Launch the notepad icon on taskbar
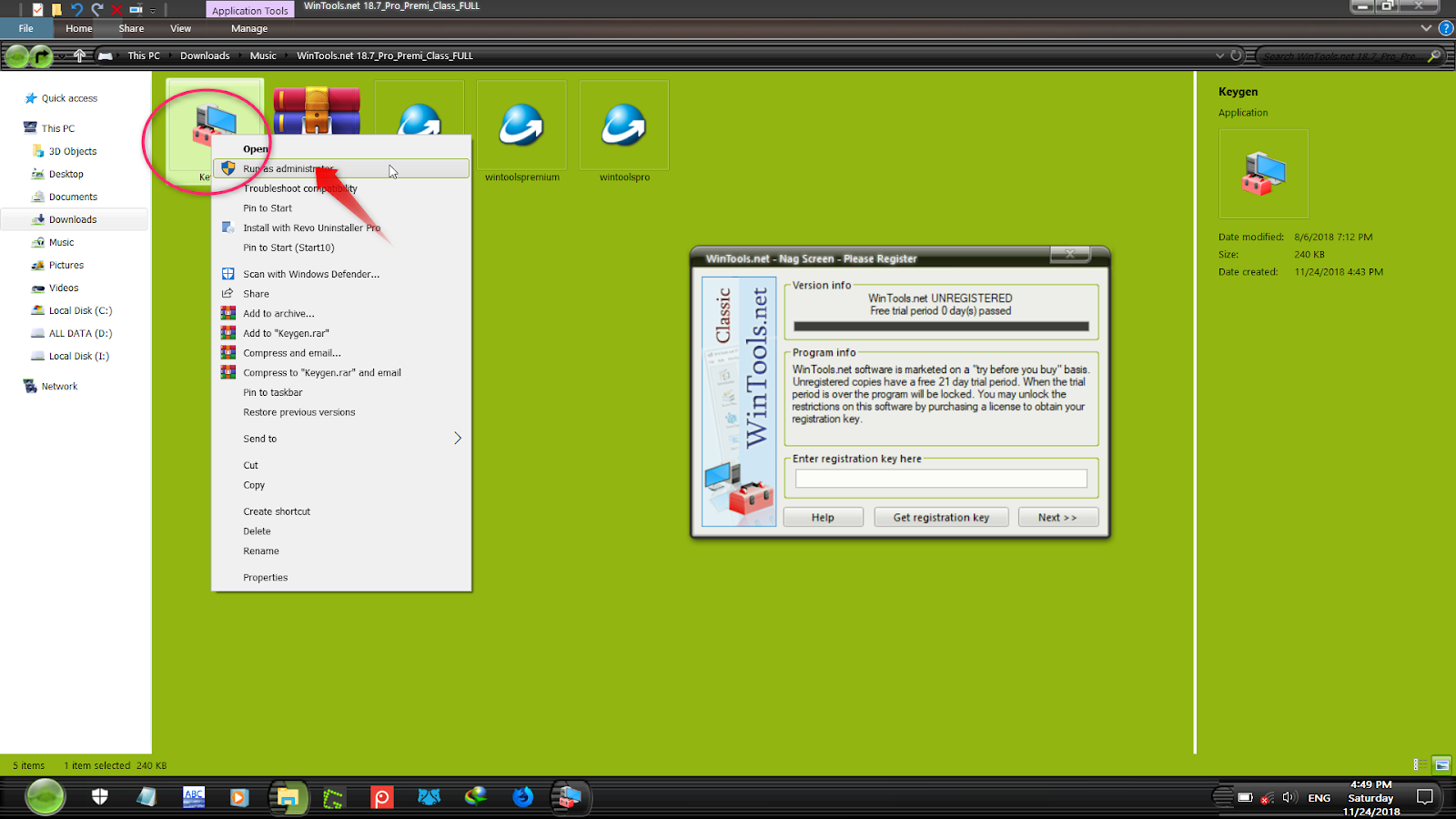Screen dimensions: 1456x819 click(x=147, y=797)
